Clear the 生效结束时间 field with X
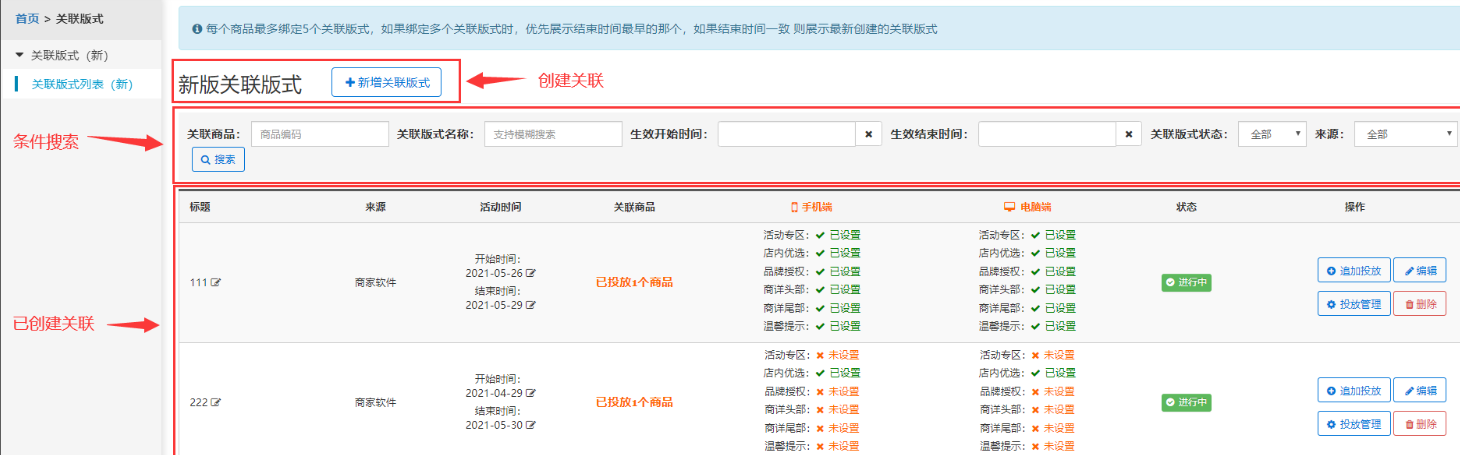 (1128, 134)
